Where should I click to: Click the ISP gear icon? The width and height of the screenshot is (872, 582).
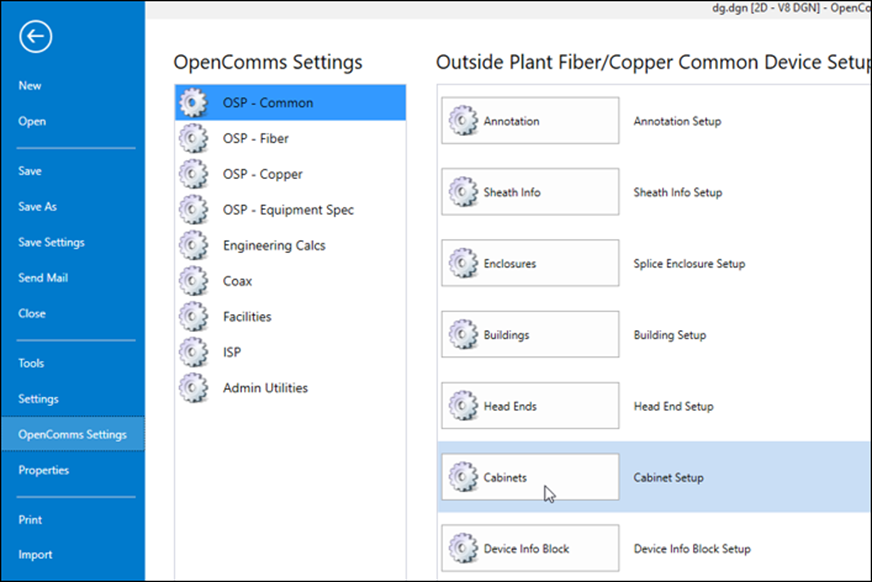pos(194,352)
